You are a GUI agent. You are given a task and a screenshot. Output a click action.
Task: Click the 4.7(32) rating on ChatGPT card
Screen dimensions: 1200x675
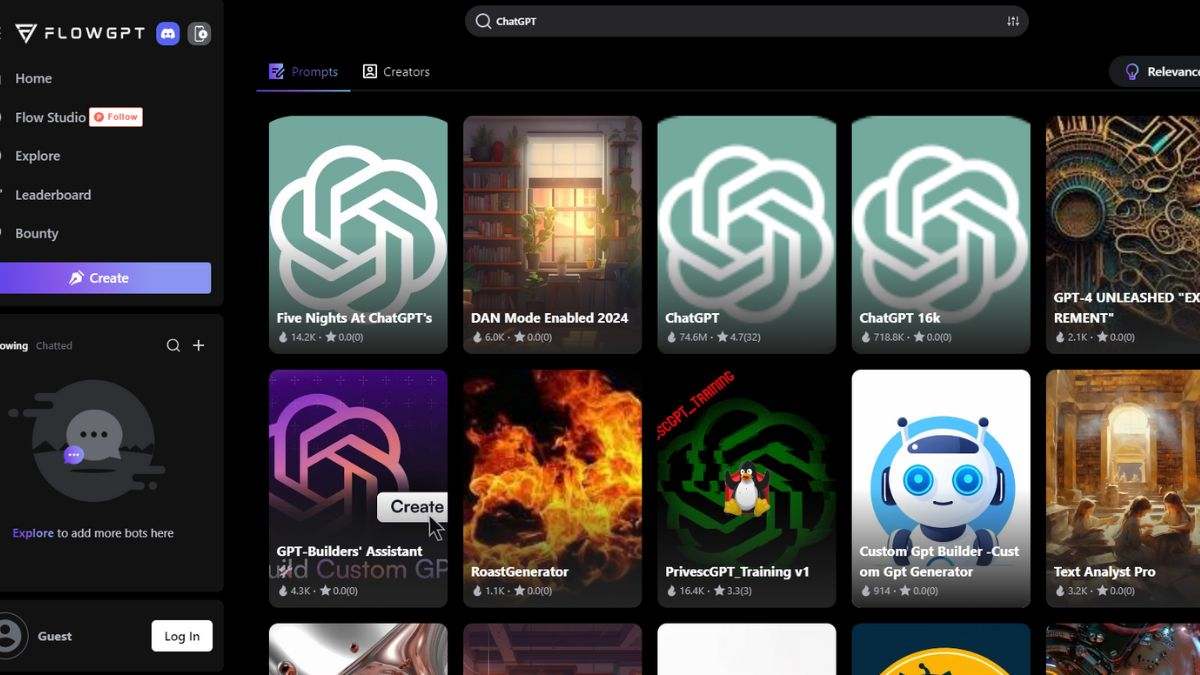(x=739, y=338)
